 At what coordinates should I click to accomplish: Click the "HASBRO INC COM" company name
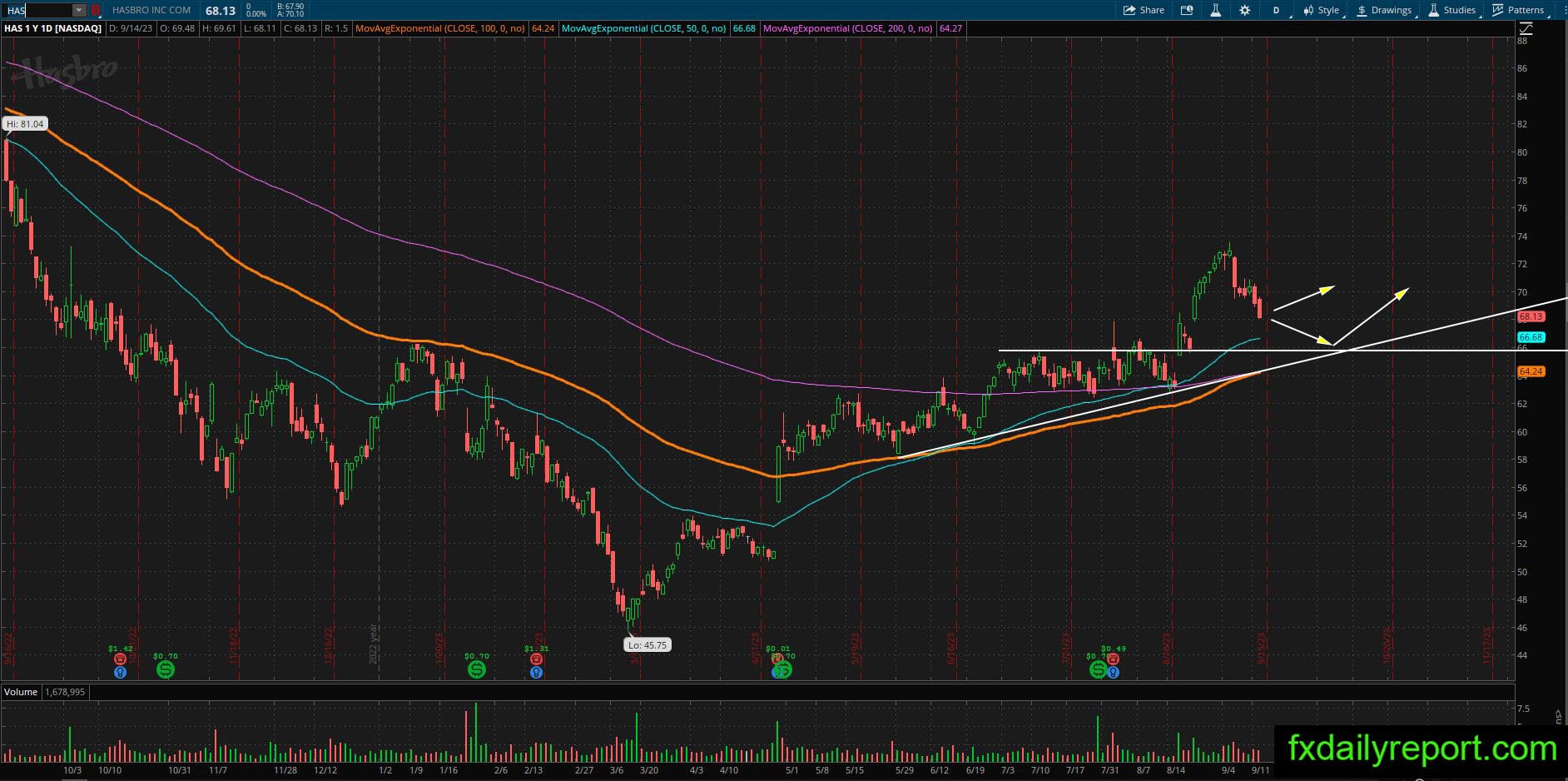point(151,10)
